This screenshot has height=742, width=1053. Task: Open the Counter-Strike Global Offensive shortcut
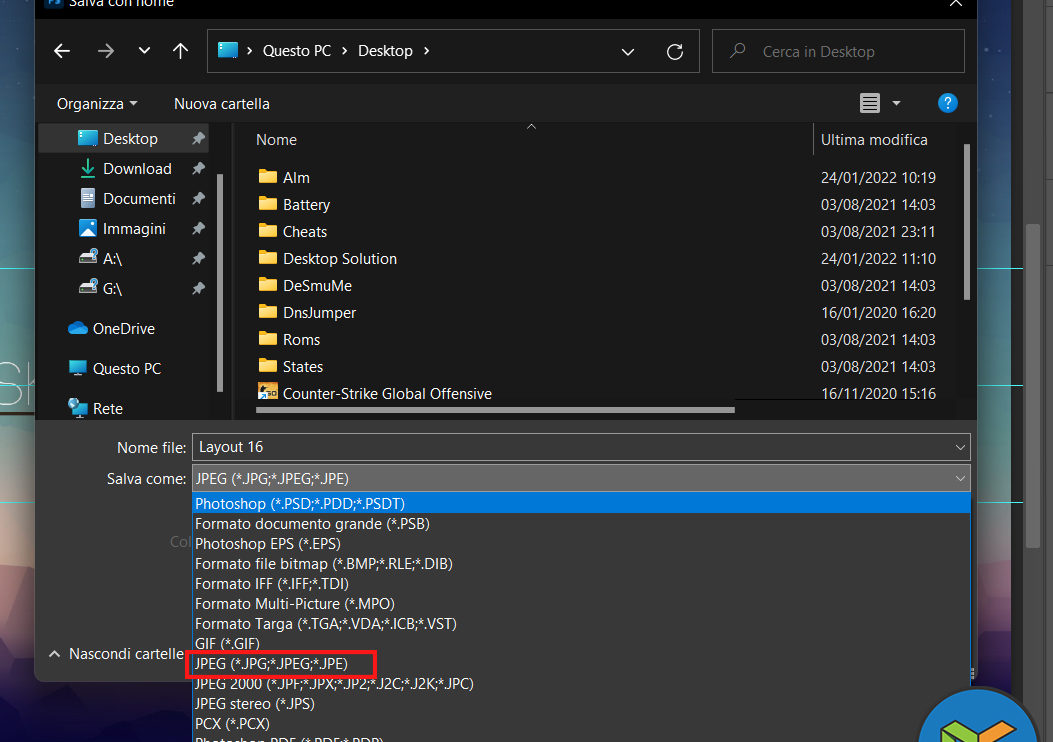[386, 393]
